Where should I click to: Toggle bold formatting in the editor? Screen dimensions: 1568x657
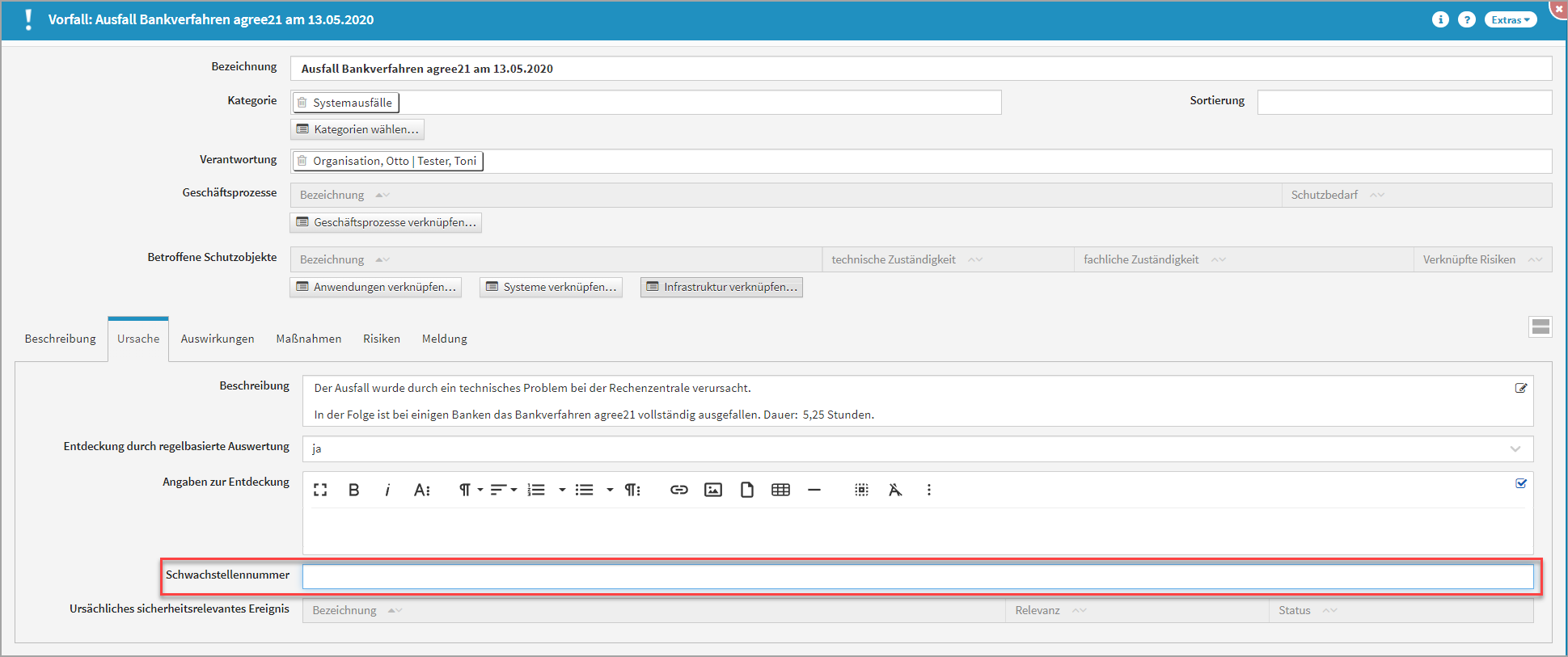(x=353, y=490)
